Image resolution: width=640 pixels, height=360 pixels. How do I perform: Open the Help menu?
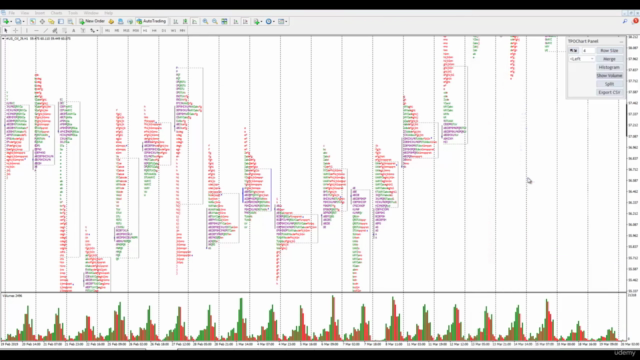(109, 13)
